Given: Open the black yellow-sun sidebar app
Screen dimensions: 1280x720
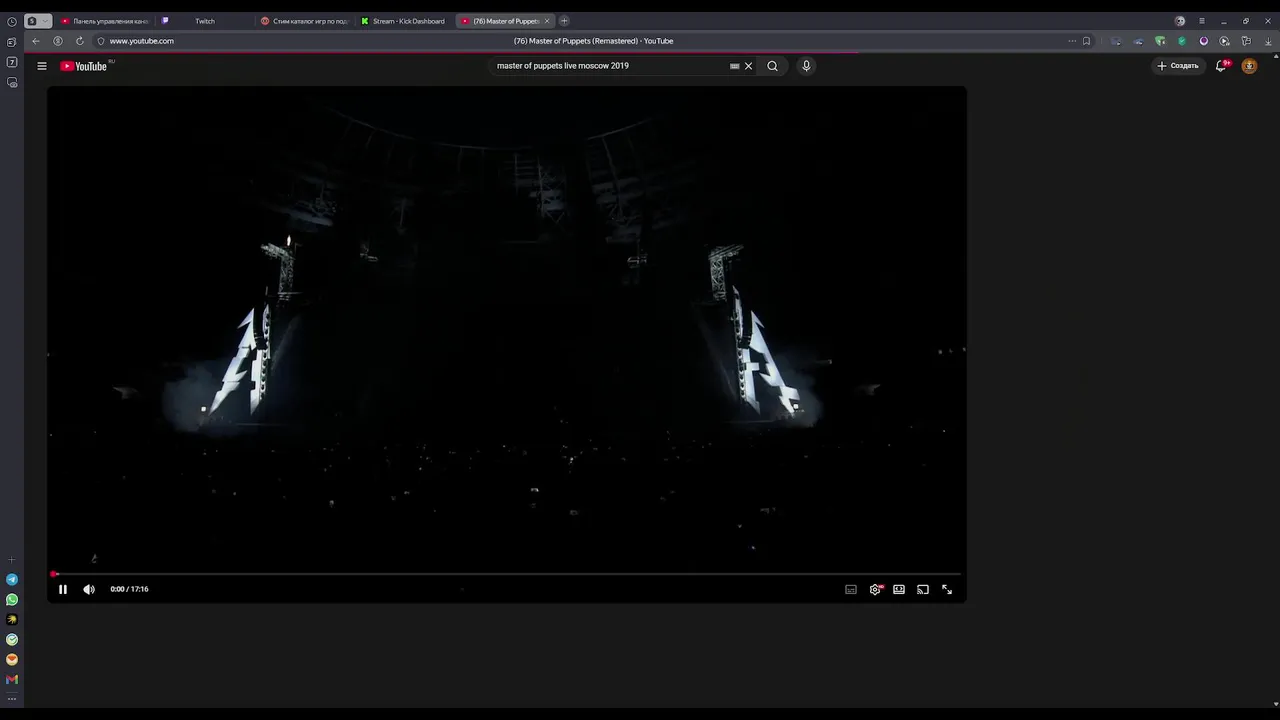Looking at the screenshot, I should point(12,620).
